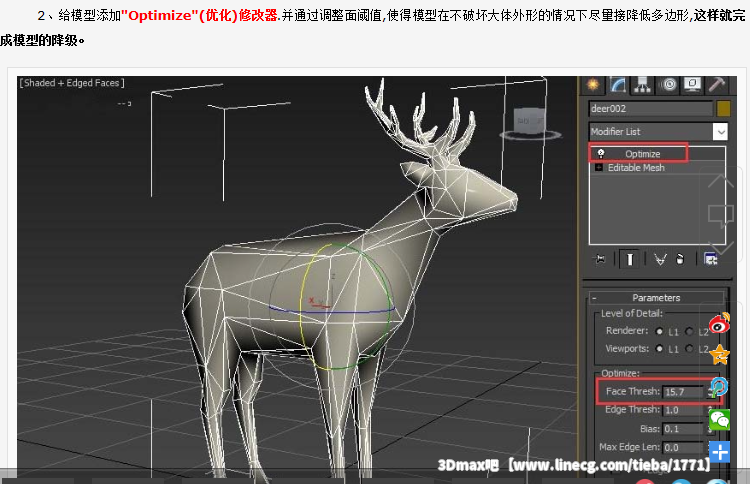Select Viewports L2 radio button

coord(689,349)
